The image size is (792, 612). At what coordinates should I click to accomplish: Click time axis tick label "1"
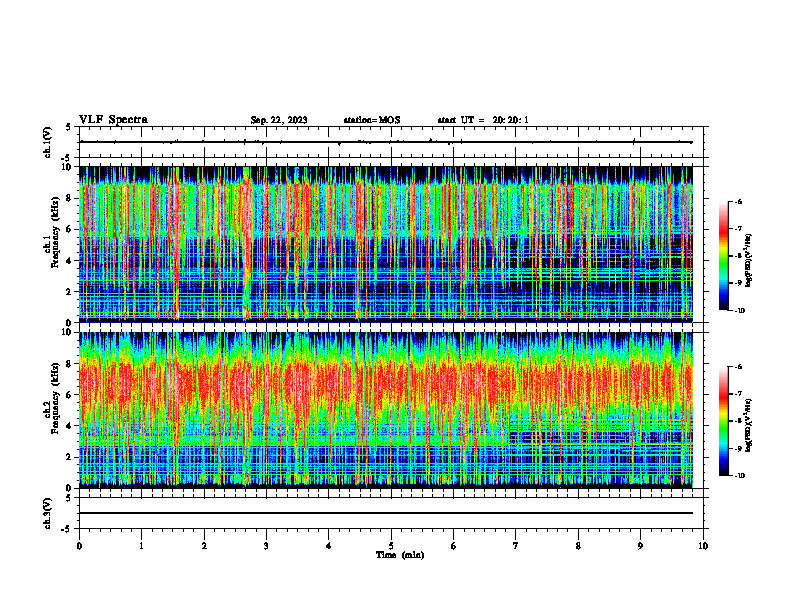point(141,546)
